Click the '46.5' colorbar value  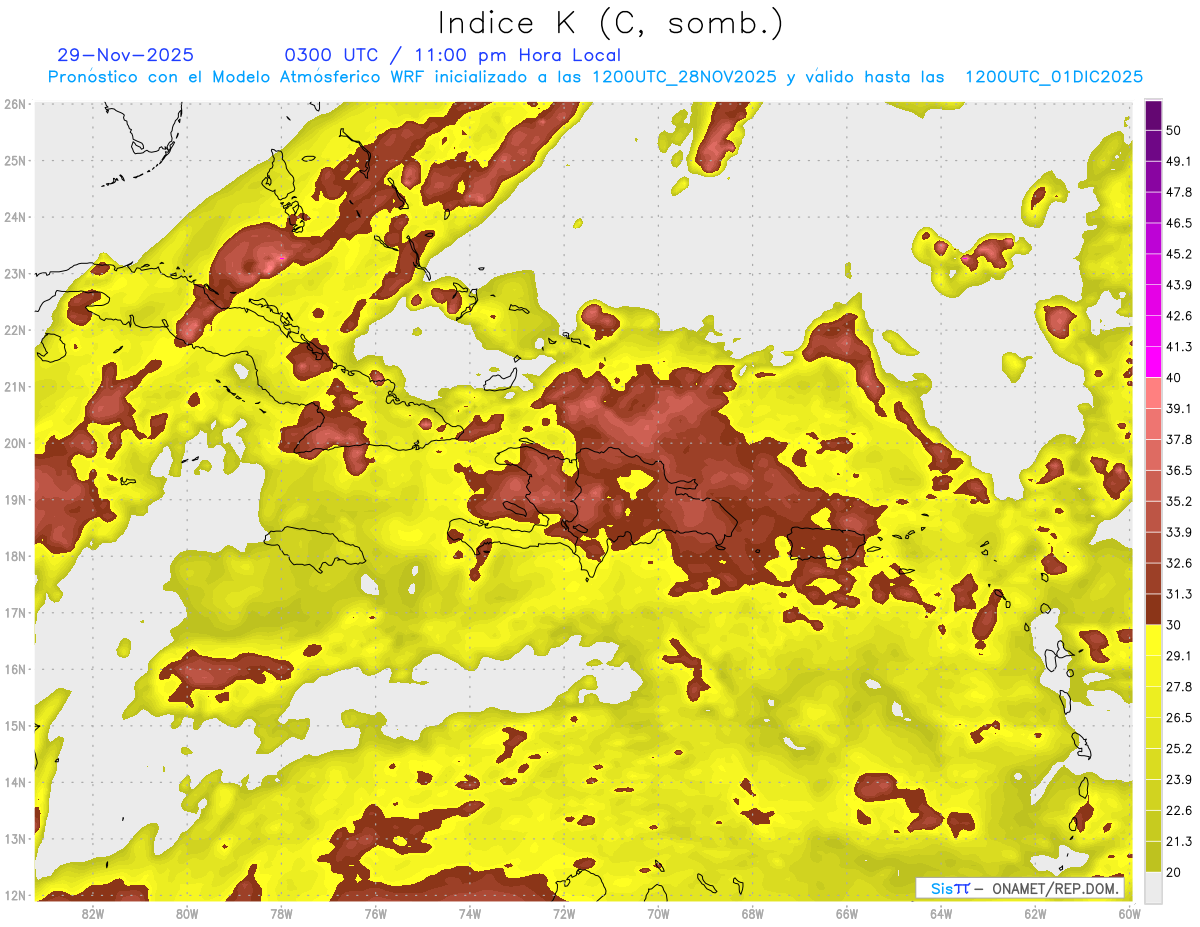pyautogui.click(x=1178, y=223)
